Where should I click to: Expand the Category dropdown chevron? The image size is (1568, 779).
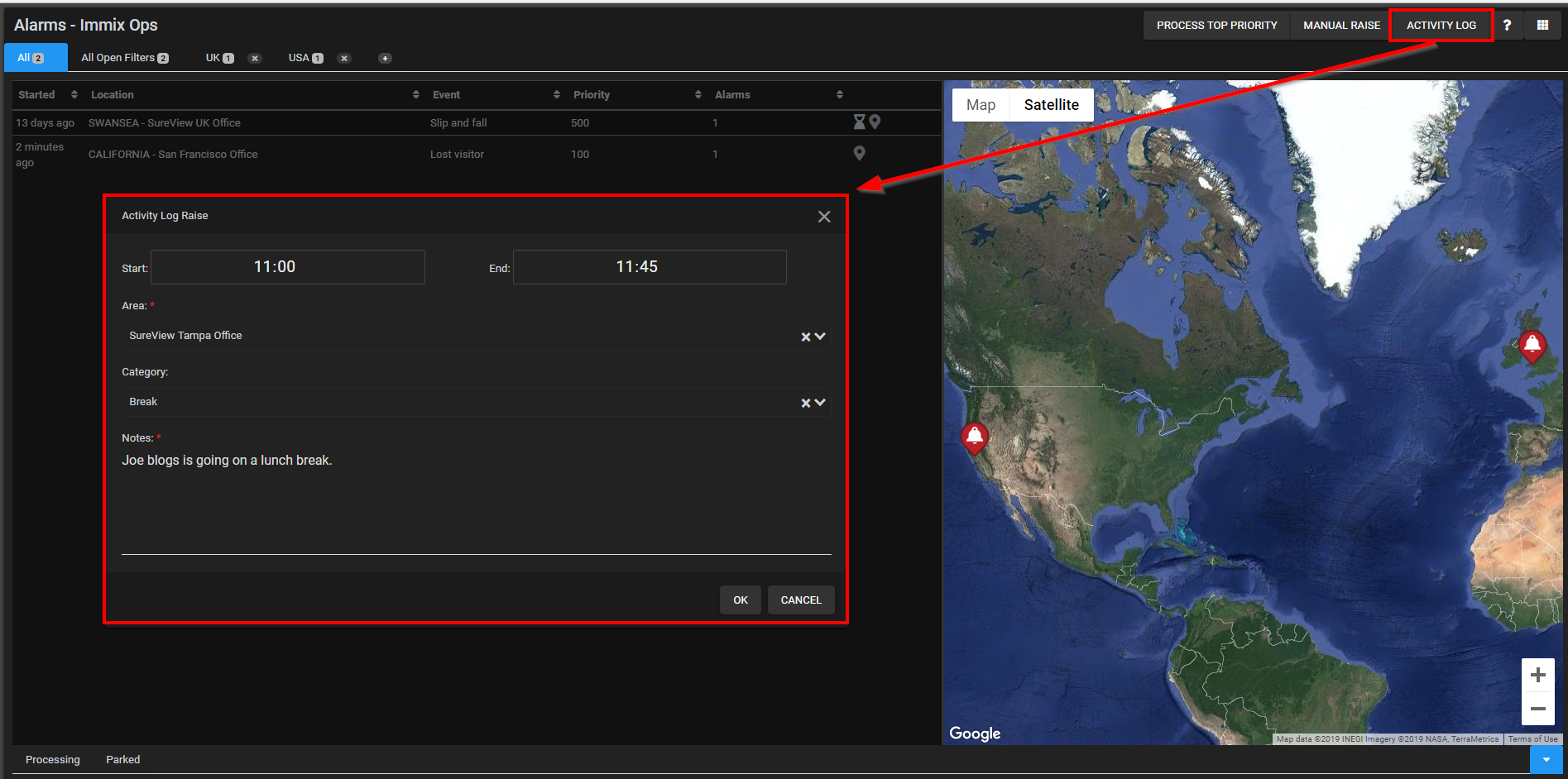coord(820,402)
